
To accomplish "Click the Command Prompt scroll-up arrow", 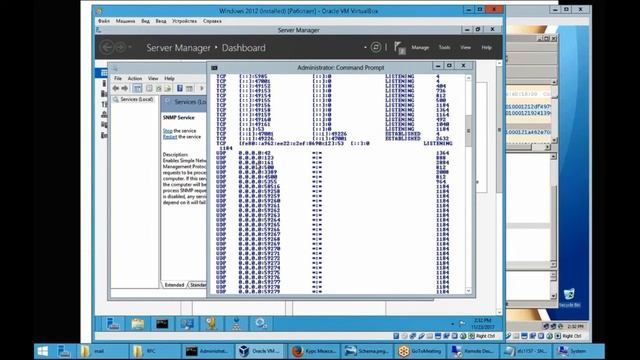I will (468, 78).
